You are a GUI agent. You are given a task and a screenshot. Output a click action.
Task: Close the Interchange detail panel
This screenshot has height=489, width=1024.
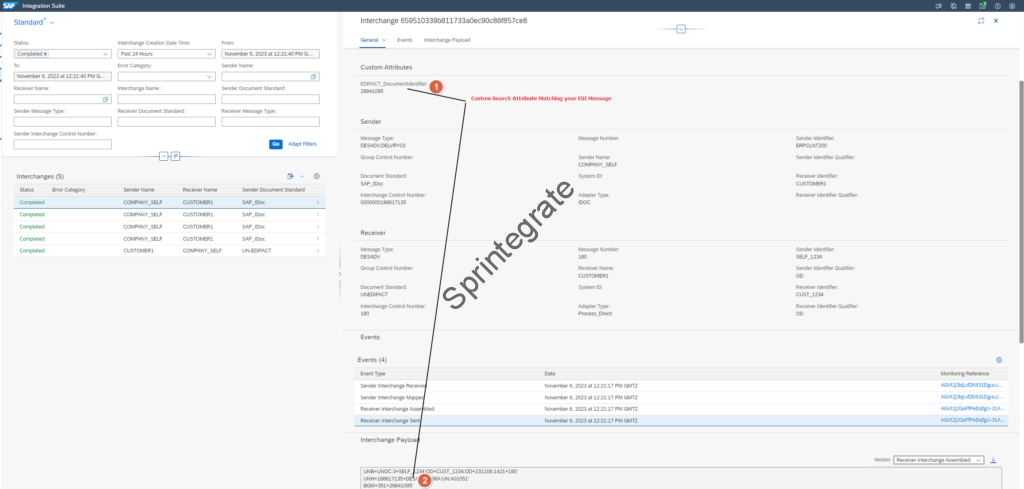click(x=996, y=20)
